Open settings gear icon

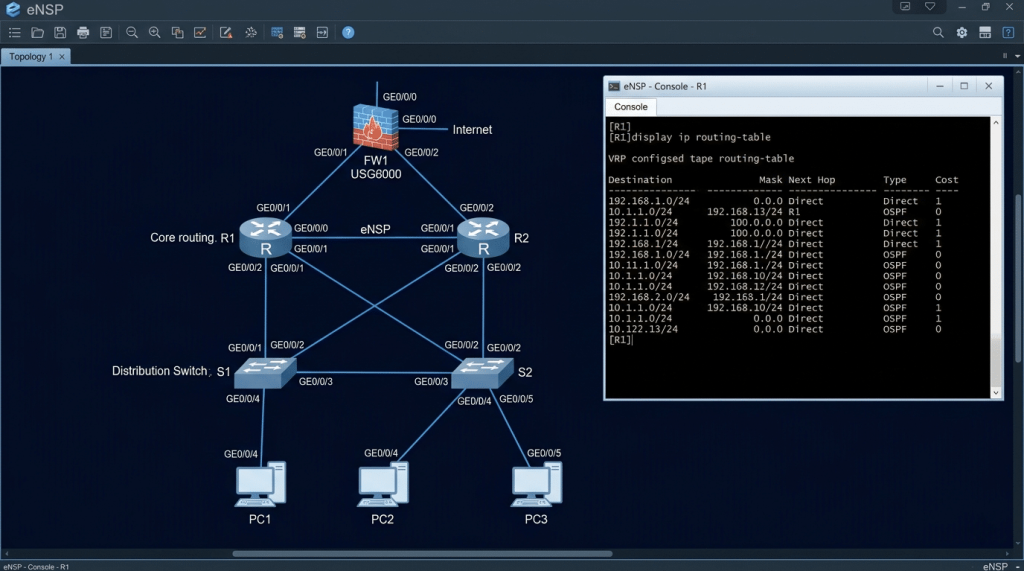coord(962,32)
